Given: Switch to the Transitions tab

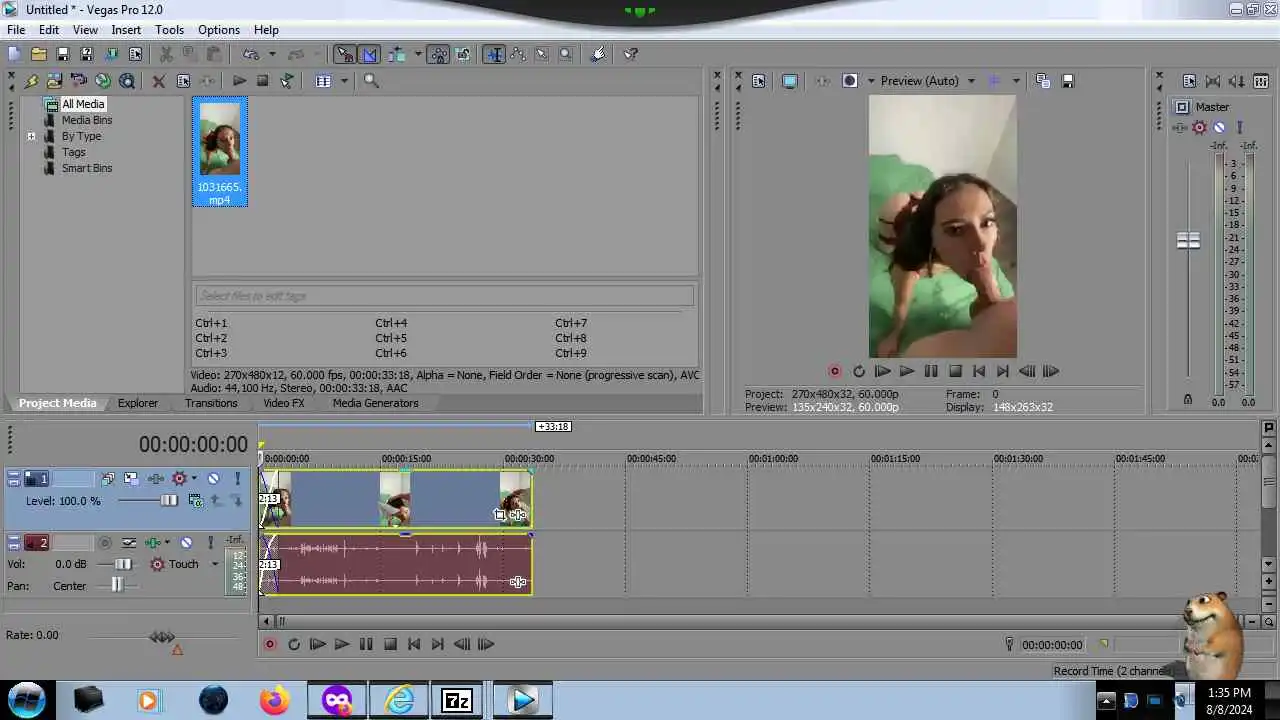Looking at the screenshot, I should (x=211, y=403).
